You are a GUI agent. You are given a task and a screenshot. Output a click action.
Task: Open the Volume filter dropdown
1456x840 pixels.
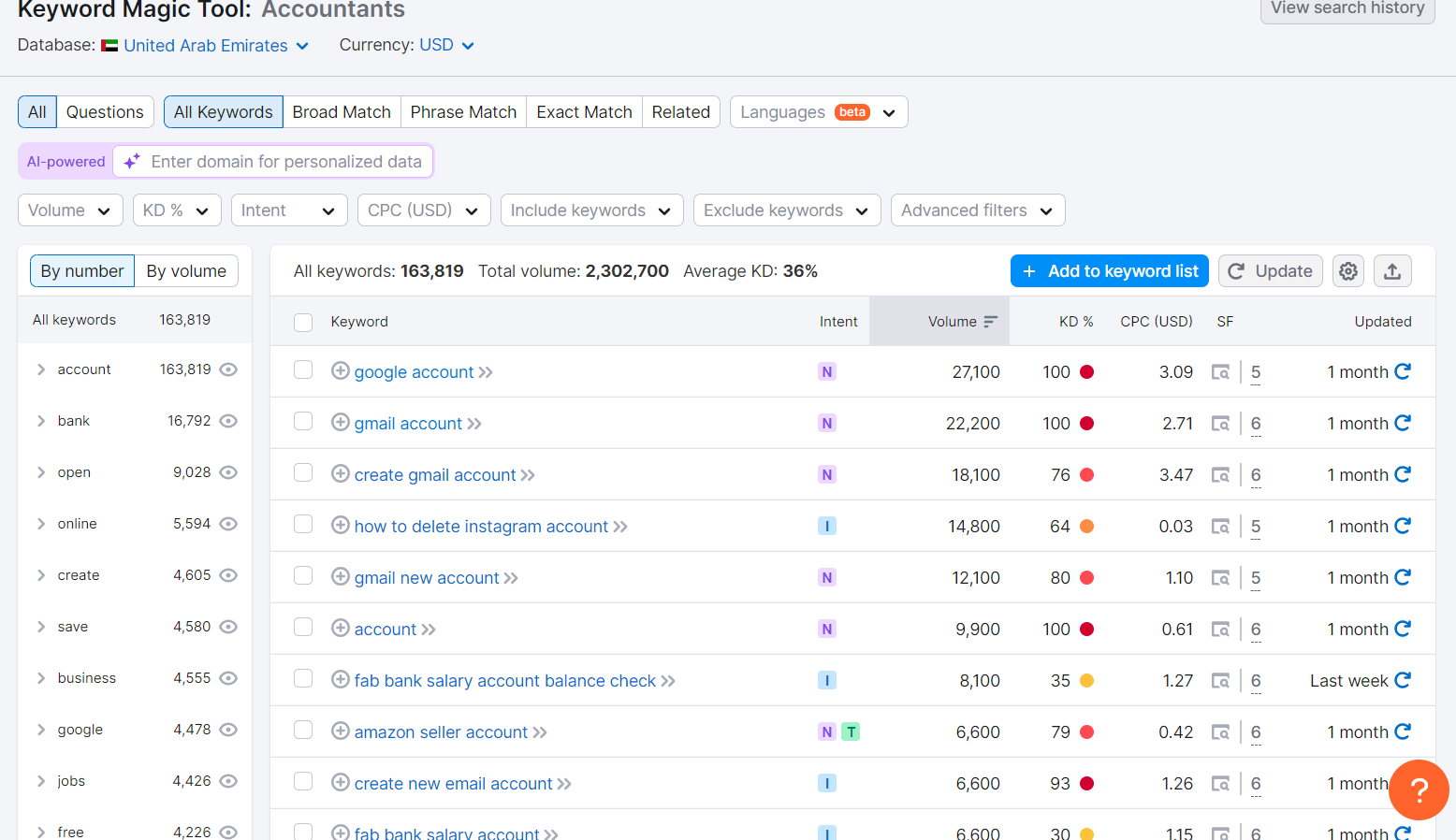tap(70, 210)
